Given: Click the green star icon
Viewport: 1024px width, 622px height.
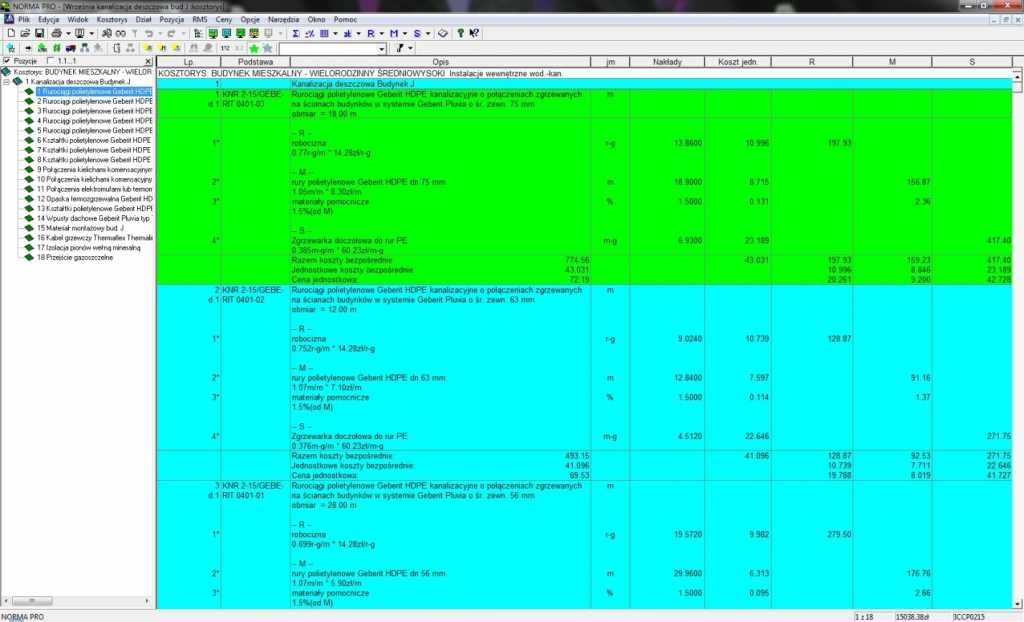Looking at the screenshot, I should [x=254, y=48].
